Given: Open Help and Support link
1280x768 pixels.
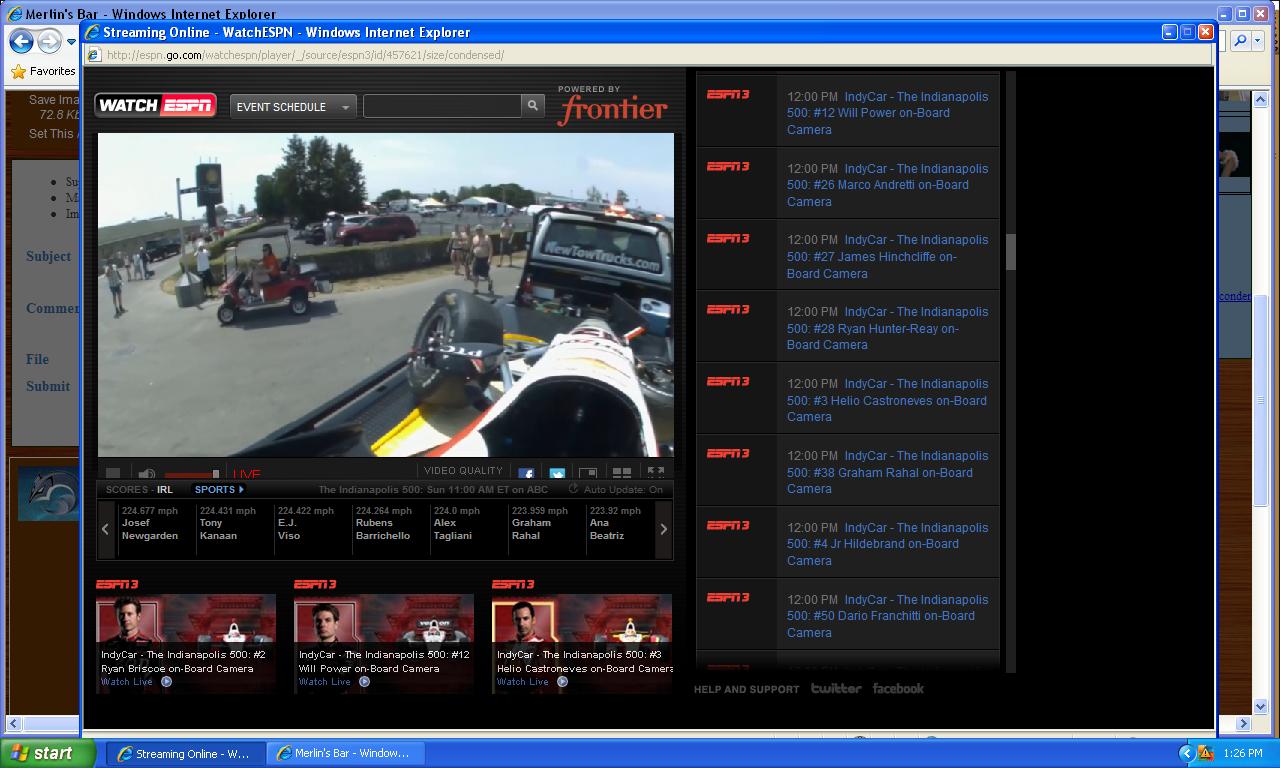Looking at the screenshot, I should 747,689.
